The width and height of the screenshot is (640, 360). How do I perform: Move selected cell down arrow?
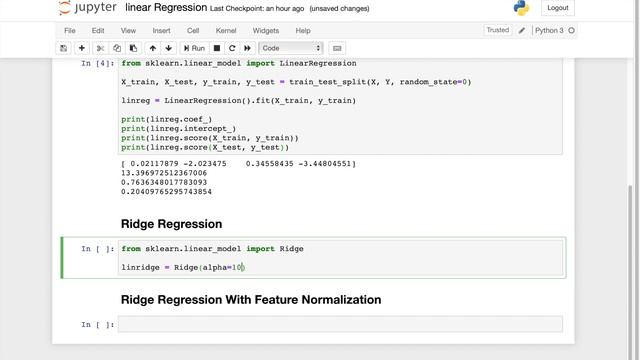[169, 48]
